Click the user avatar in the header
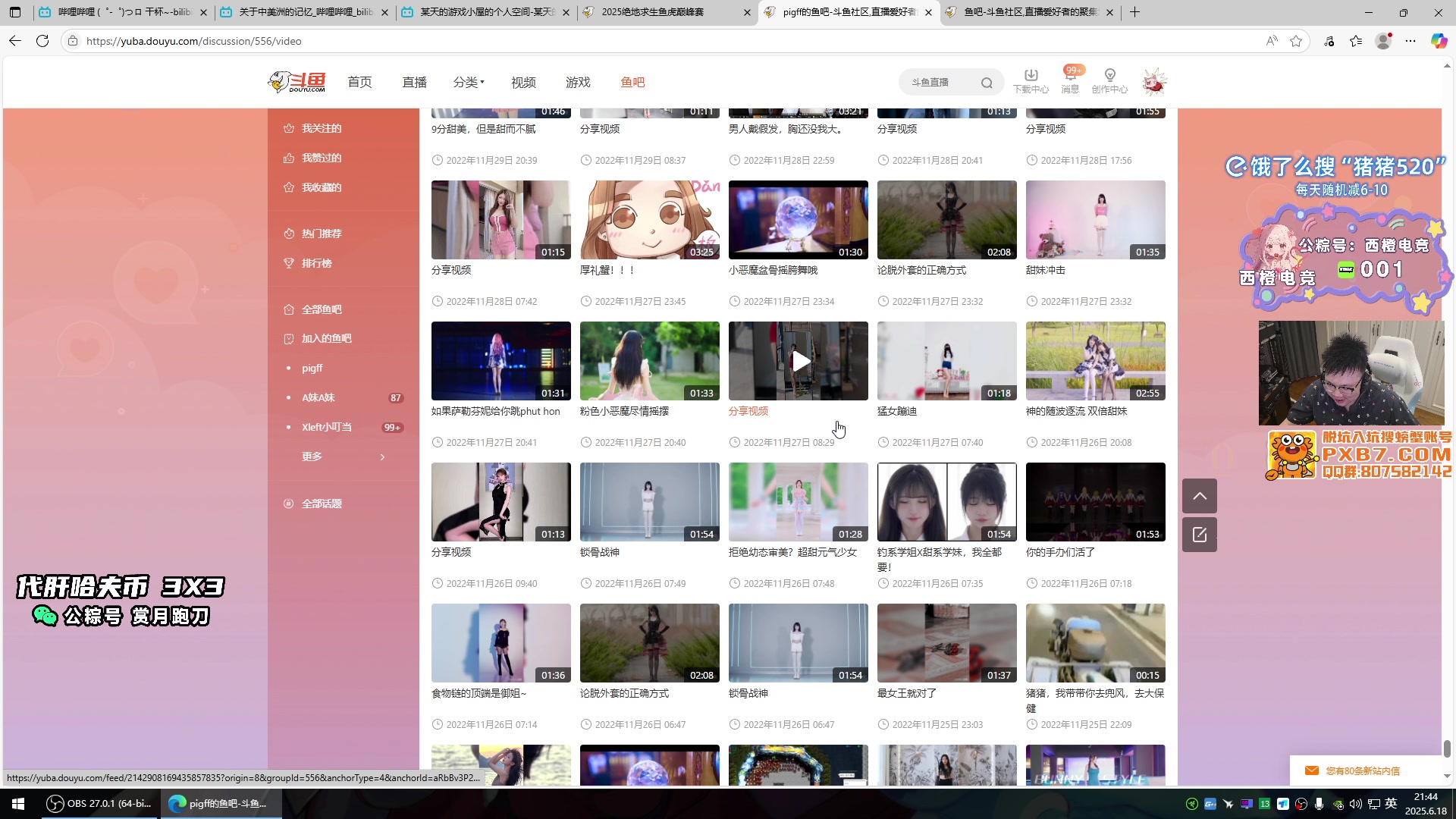 (x=1153, y=82)
